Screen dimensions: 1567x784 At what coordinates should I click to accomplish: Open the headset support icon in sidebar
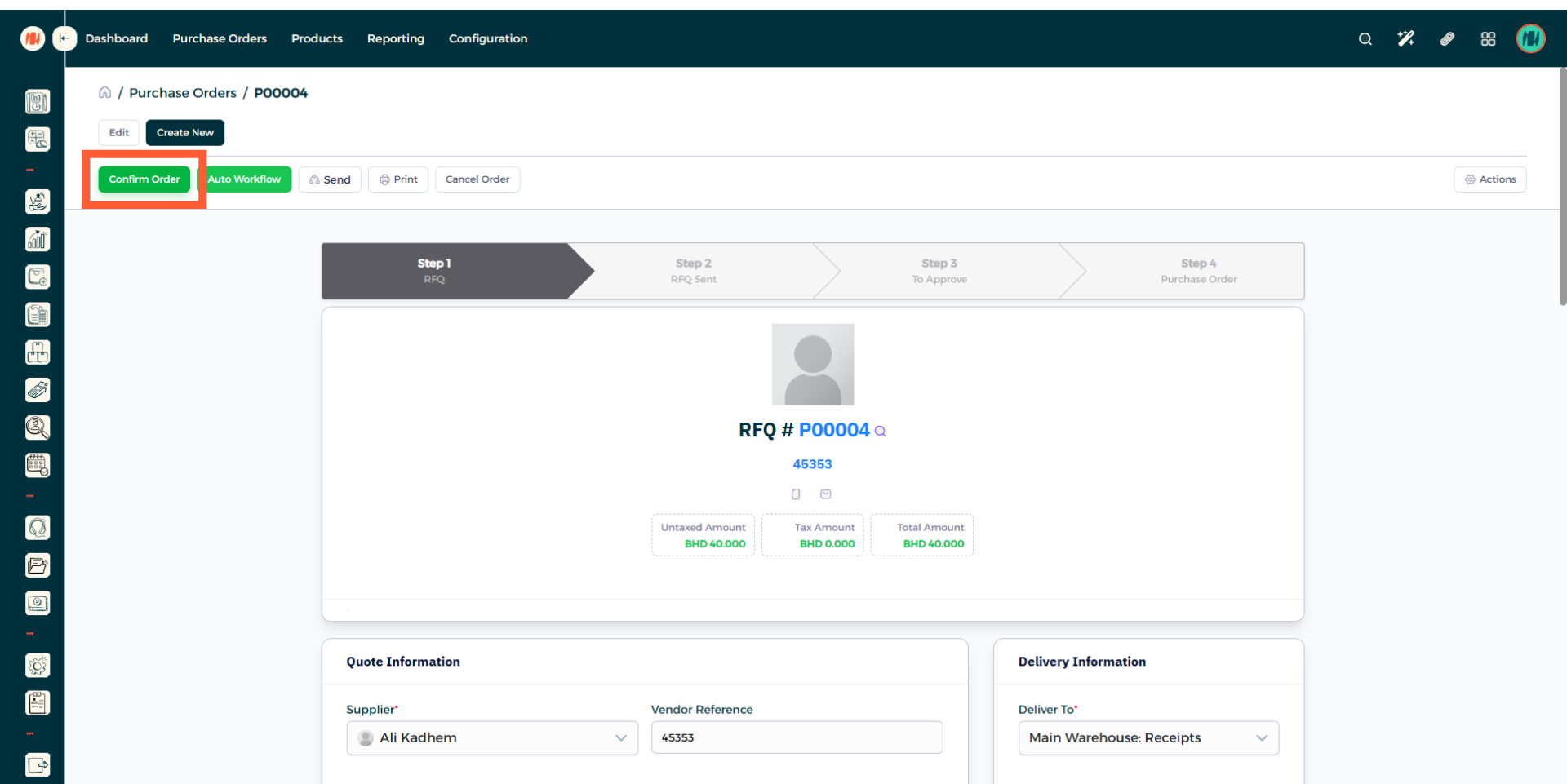(38, 528)
